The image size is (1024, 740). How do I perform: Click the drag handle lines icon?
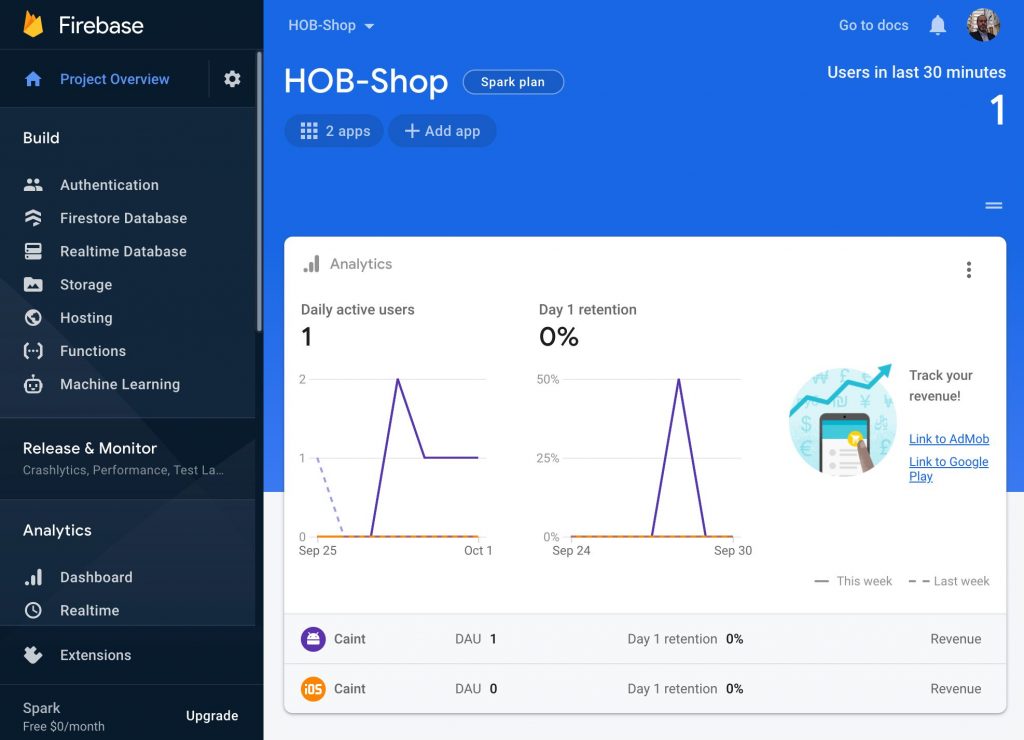(993, 206)
